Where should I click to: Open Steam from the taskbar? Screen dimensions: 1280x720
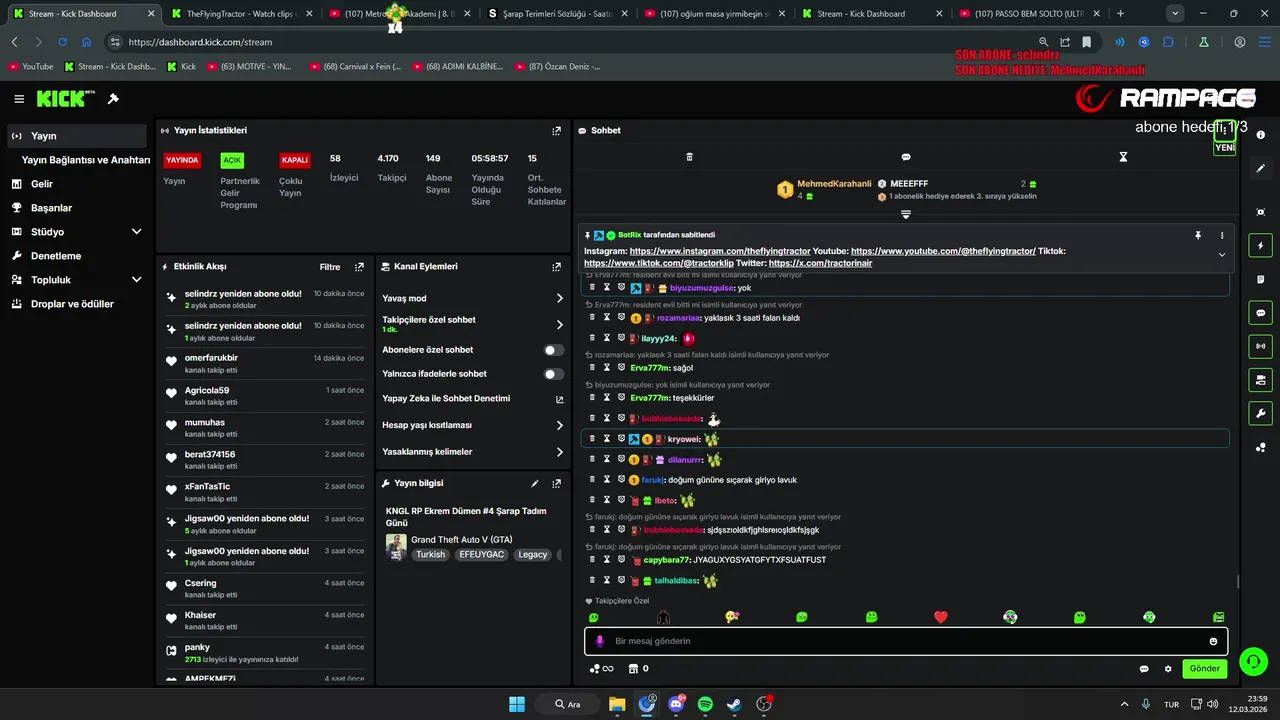pos(734,704)
